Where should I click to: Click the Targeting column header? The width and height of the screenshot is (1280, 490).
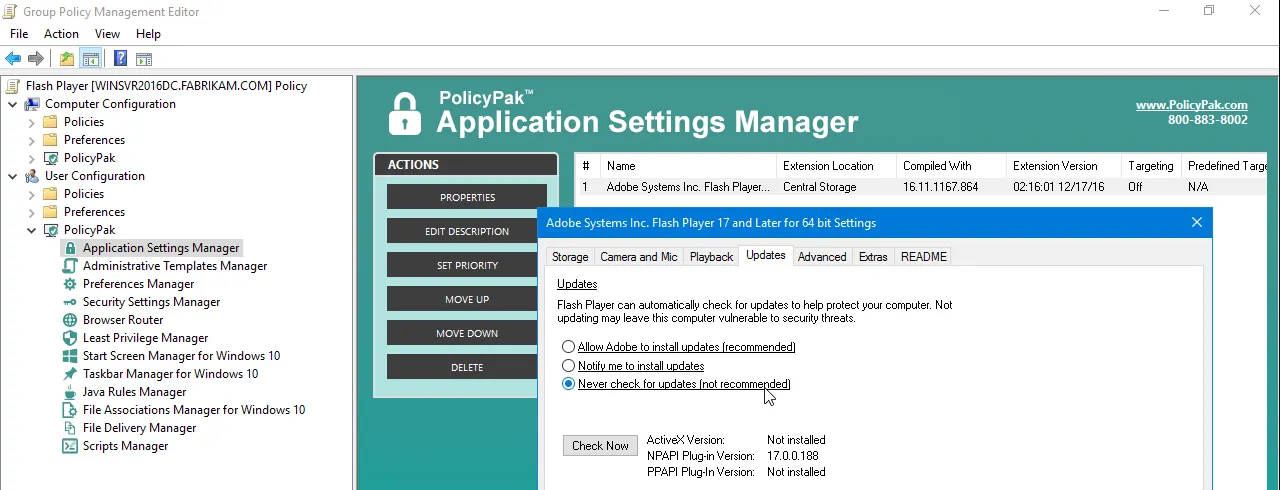[1151, 166]
